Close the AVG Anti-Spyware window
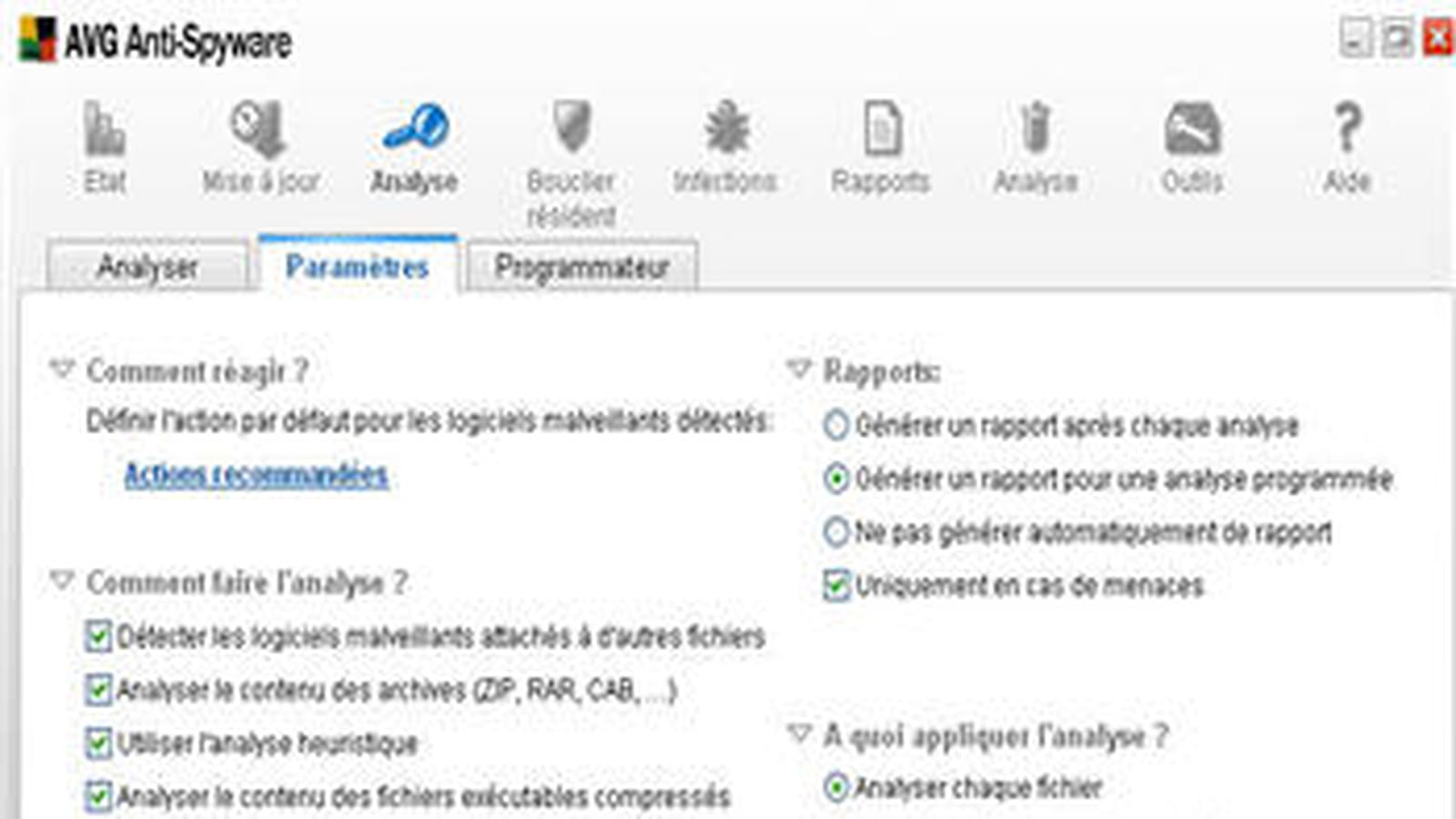1456x819 pixels. tap(1438, 39)
